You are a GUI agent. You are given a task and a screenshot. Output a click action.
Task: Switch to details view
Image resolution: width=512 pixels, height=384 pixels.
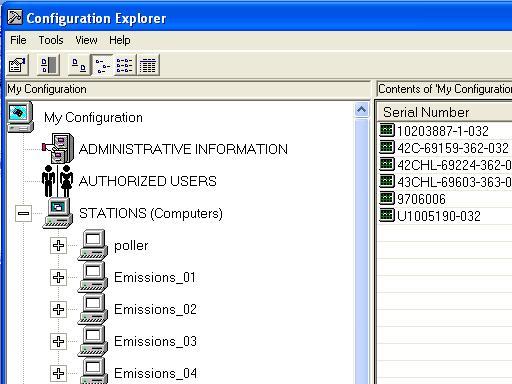148,65
